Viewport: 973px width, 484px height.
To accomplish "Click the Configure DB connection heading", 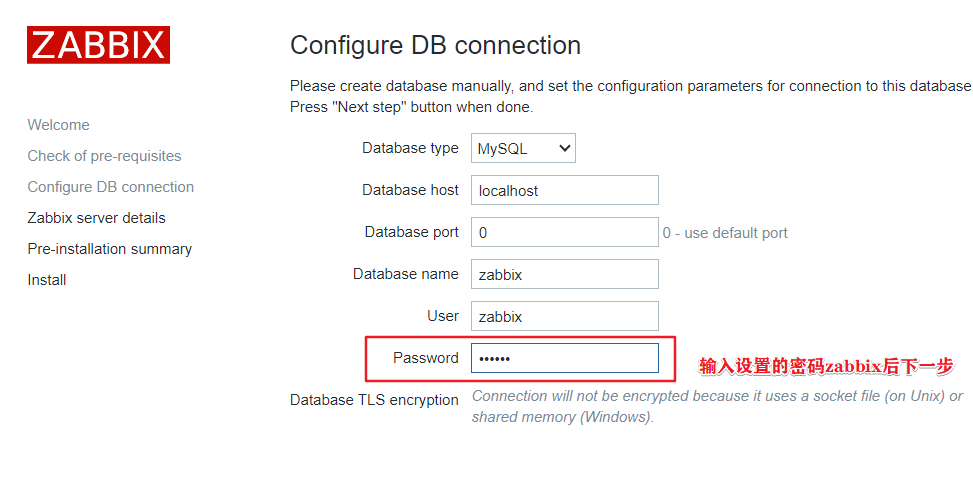I will [x=435, y=45].
